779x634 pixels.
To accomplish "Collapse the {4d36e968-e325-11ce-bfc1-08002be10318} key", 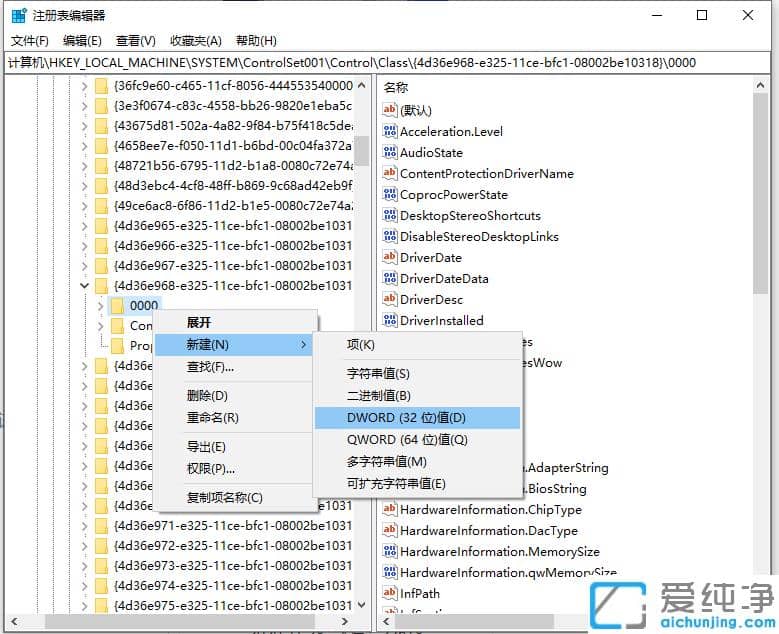I will 84,285.
